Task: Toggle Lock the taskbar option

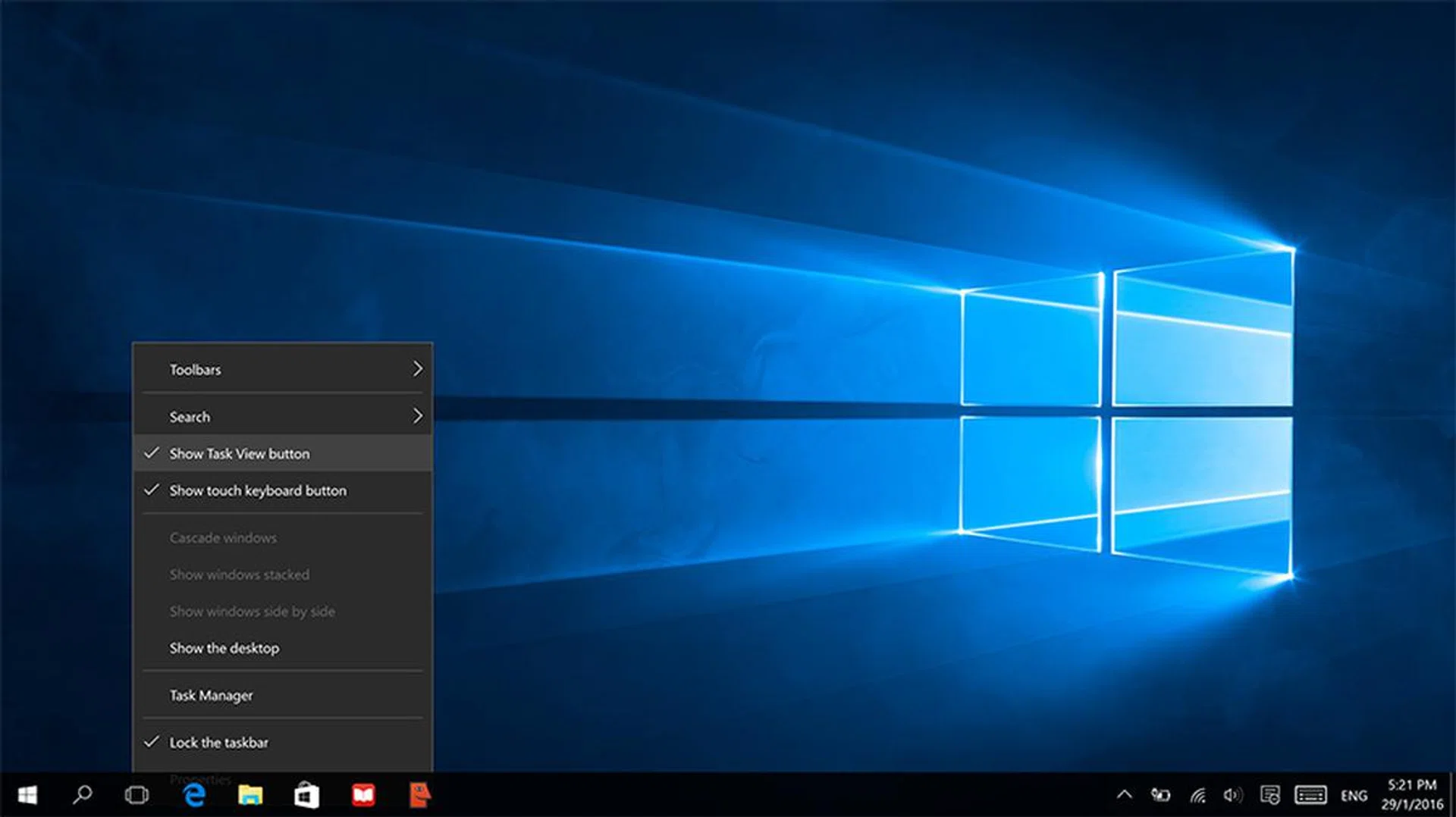Action: [x=218, y=743]
